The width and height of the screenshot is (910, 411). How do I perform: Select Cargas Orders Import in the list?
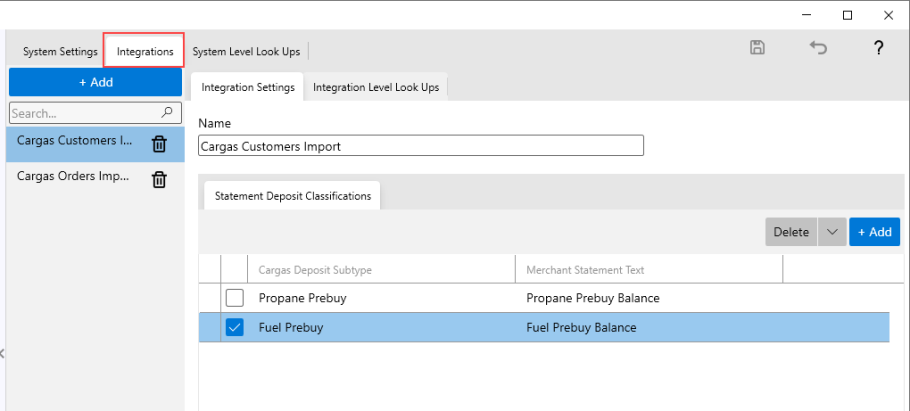74,177
